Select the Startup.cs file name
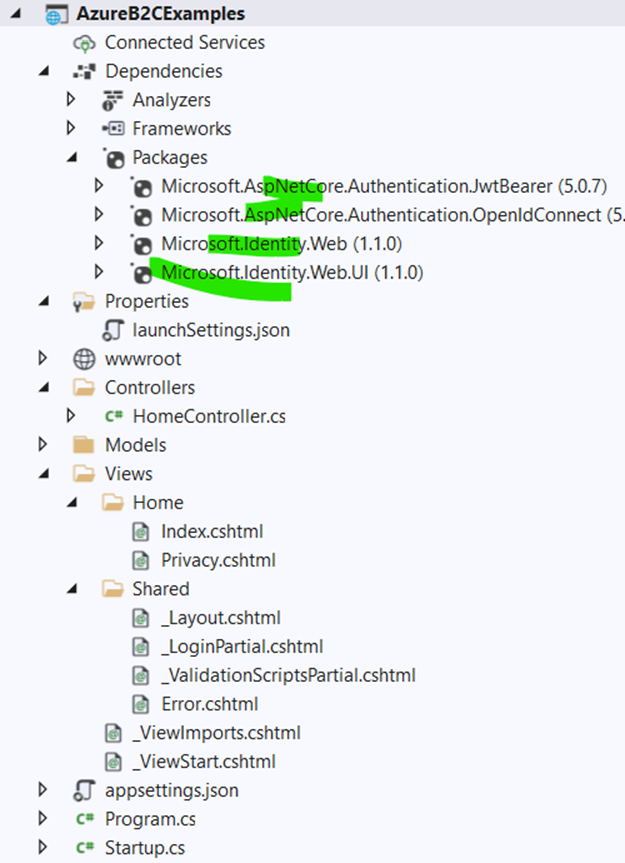Image resolution: width=625 pixels, height=863 pixels. [145, 849]
